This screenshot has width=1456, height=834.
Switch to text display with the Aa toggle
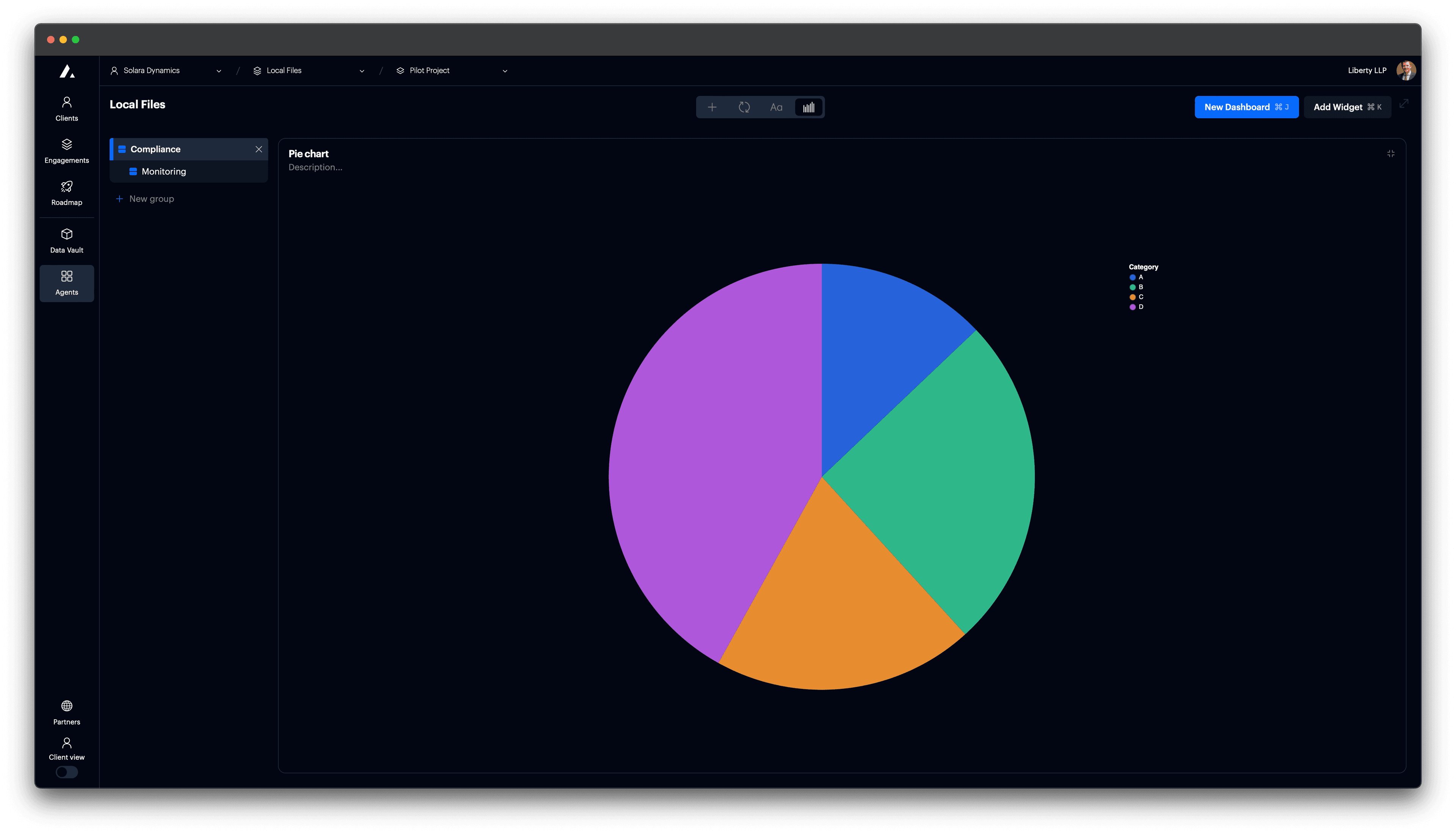pyautogui.click(x=777, y=107)
